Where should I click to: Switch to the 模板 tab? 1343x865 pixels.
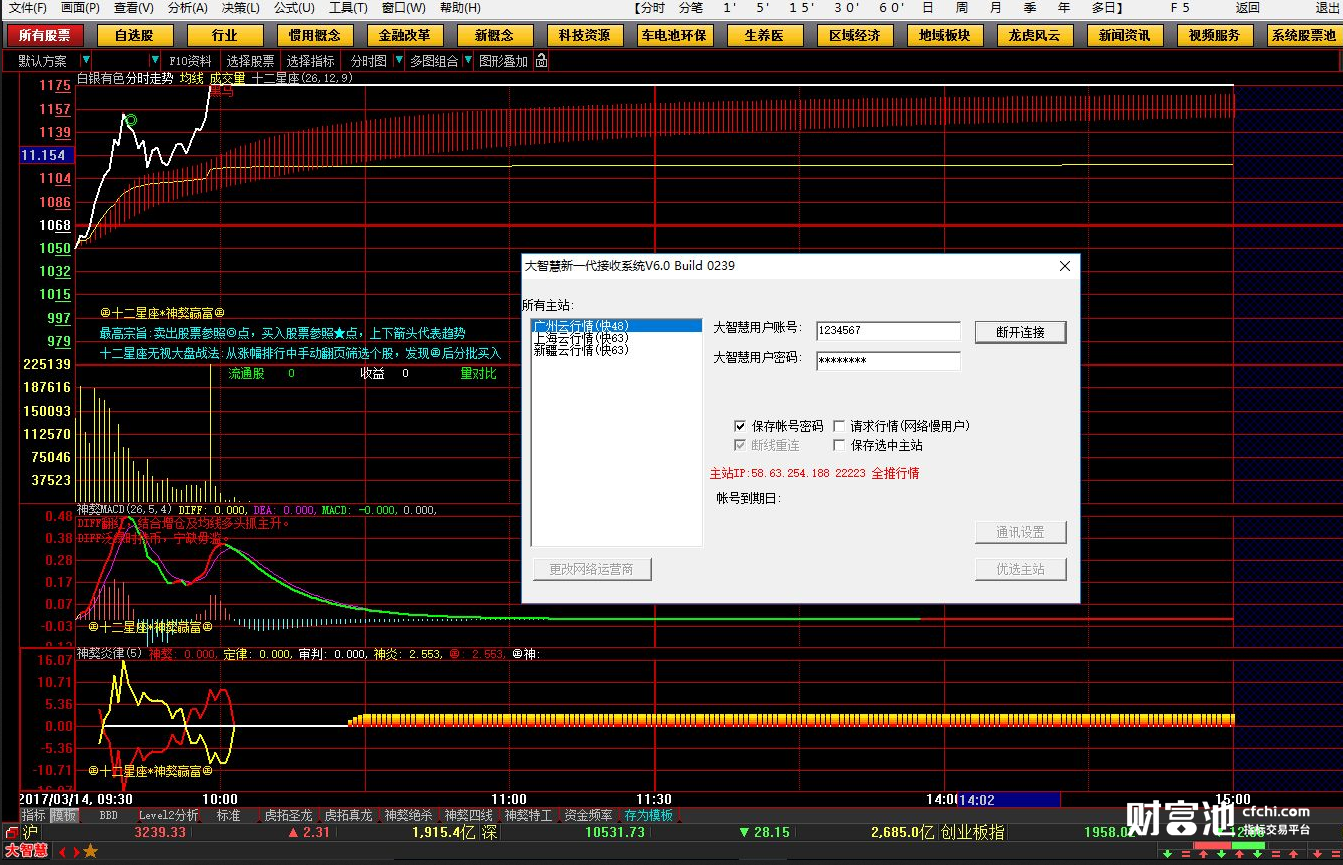coord(64,816)
